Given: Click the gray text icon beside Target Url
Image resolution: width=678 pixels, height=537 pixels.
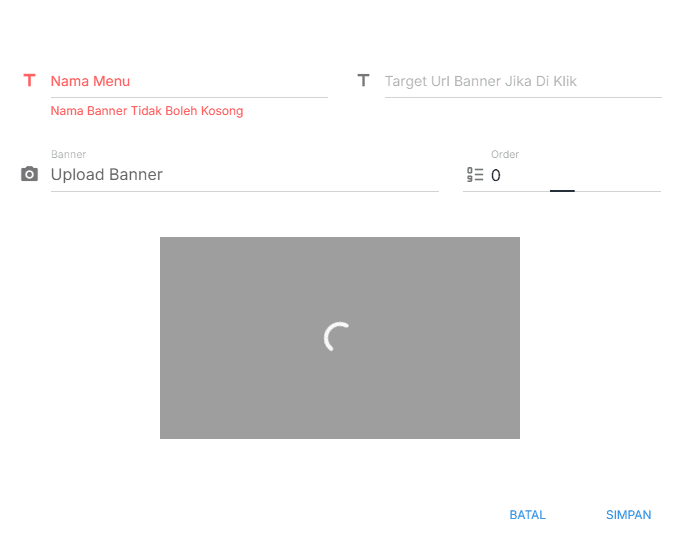Looking at the screenshot, I should click(363, 80).
